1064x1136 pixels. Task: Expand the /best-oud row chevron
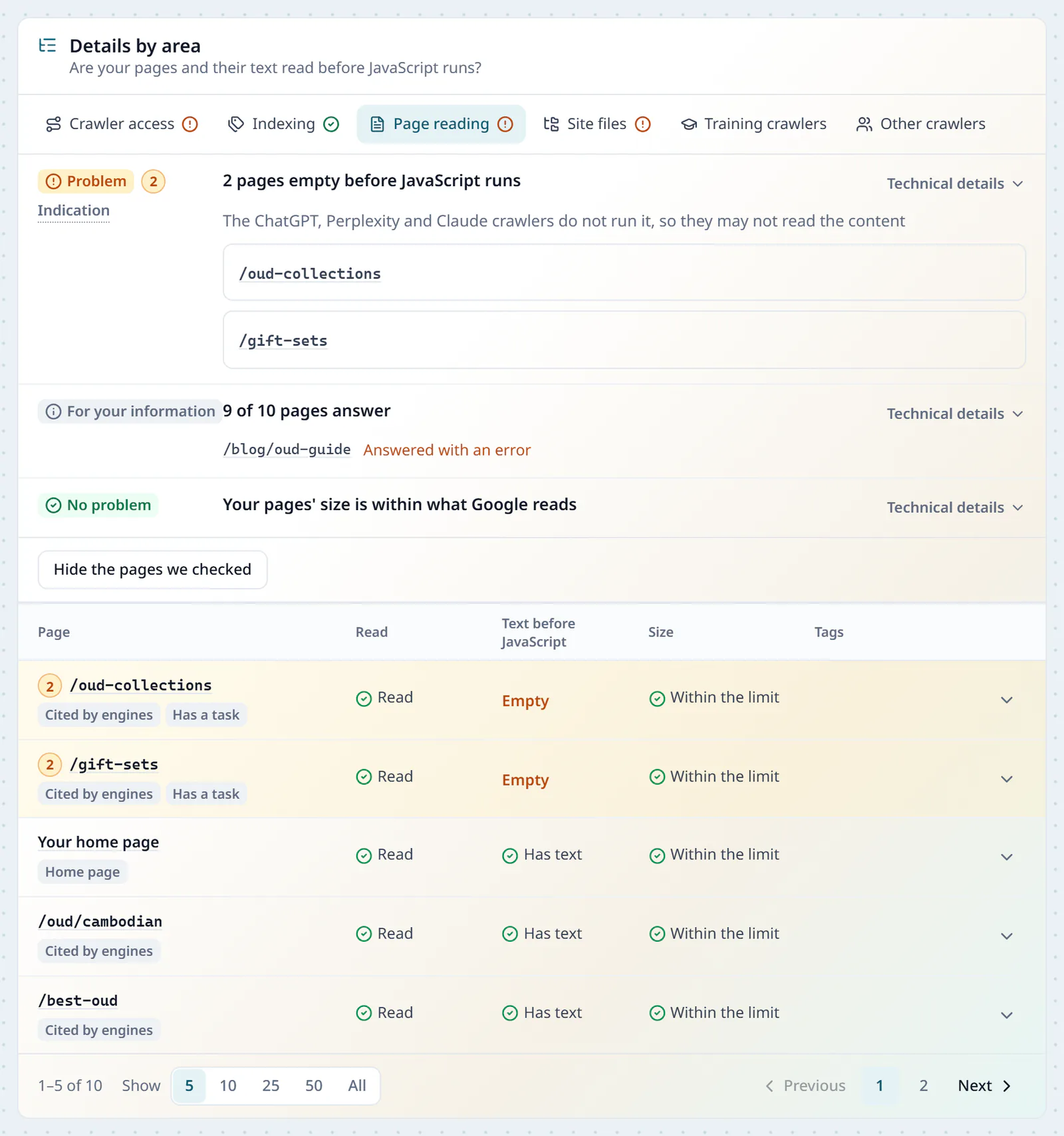coord(1007,1015)
